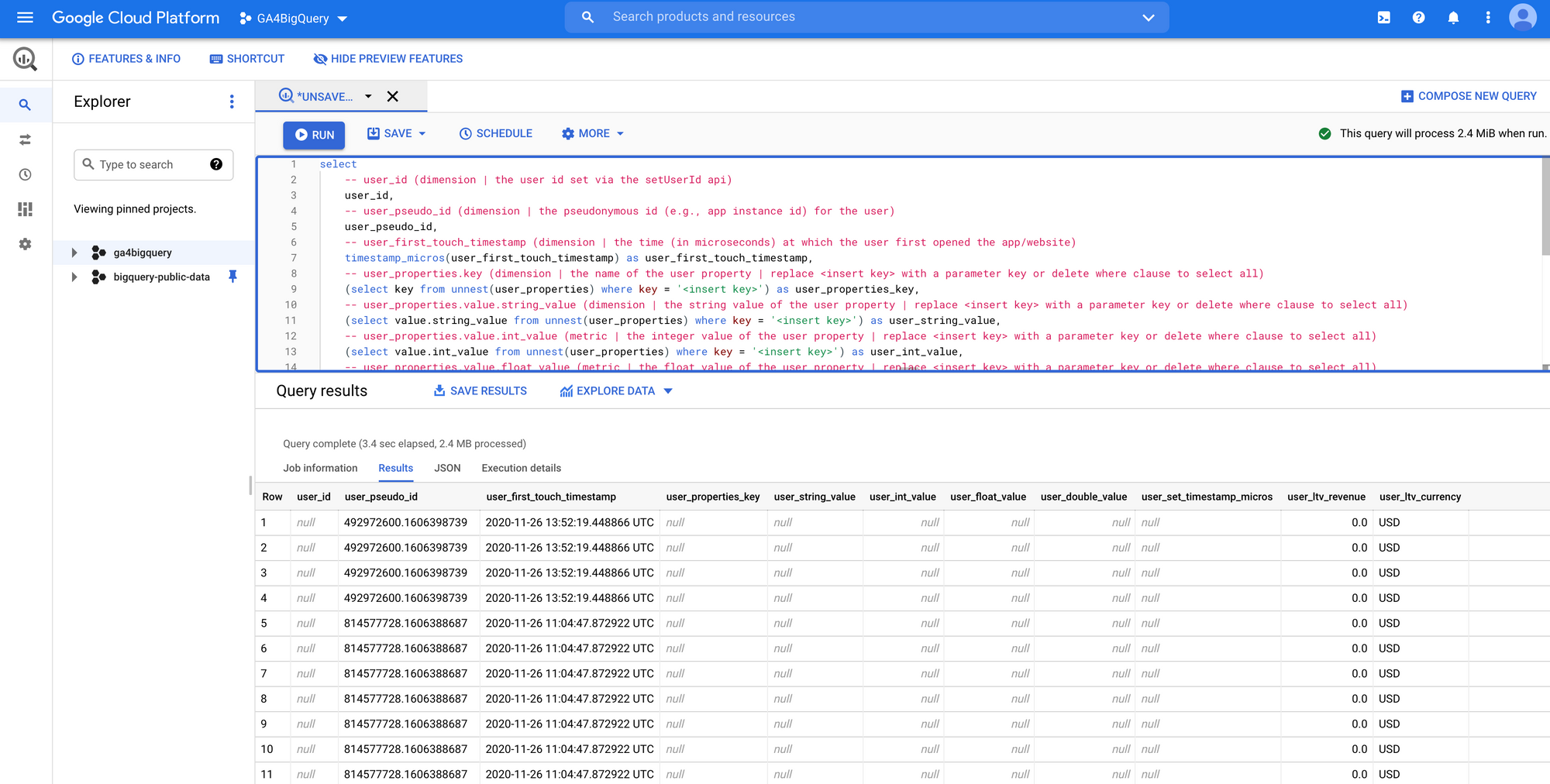
Task: Click the user_pseudo_id column header
Action: coord(381,497)
